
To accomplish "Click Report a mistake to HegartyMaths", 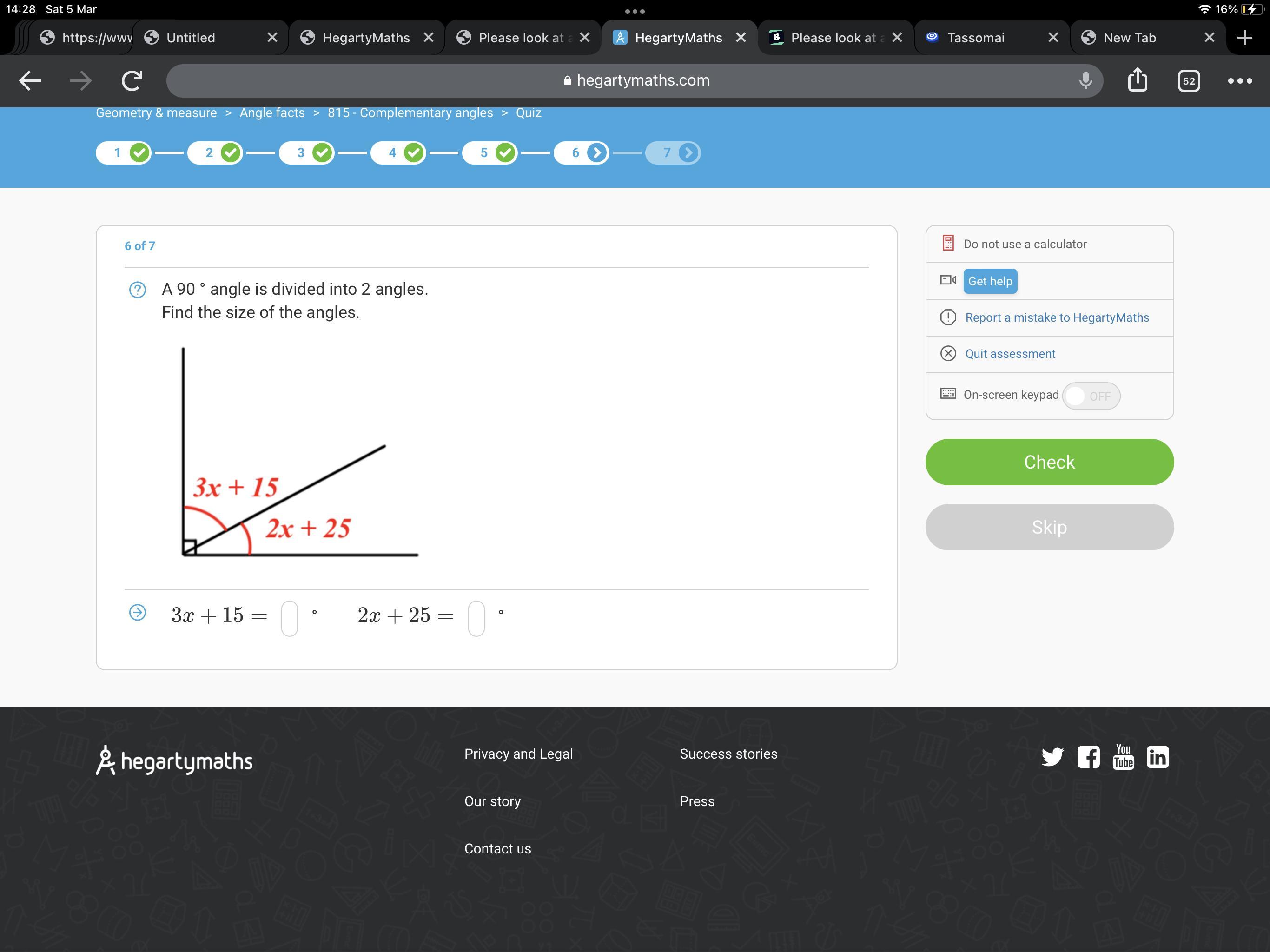I will 1057,317.
